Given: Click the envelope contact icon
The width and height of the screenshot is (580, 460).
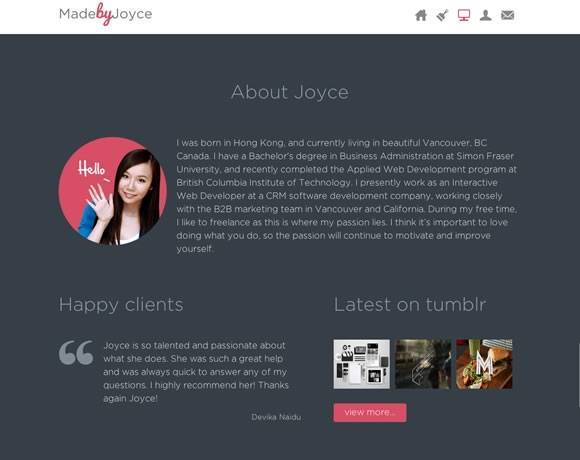Looking at the screenshot, I should [x=508, y=15].
